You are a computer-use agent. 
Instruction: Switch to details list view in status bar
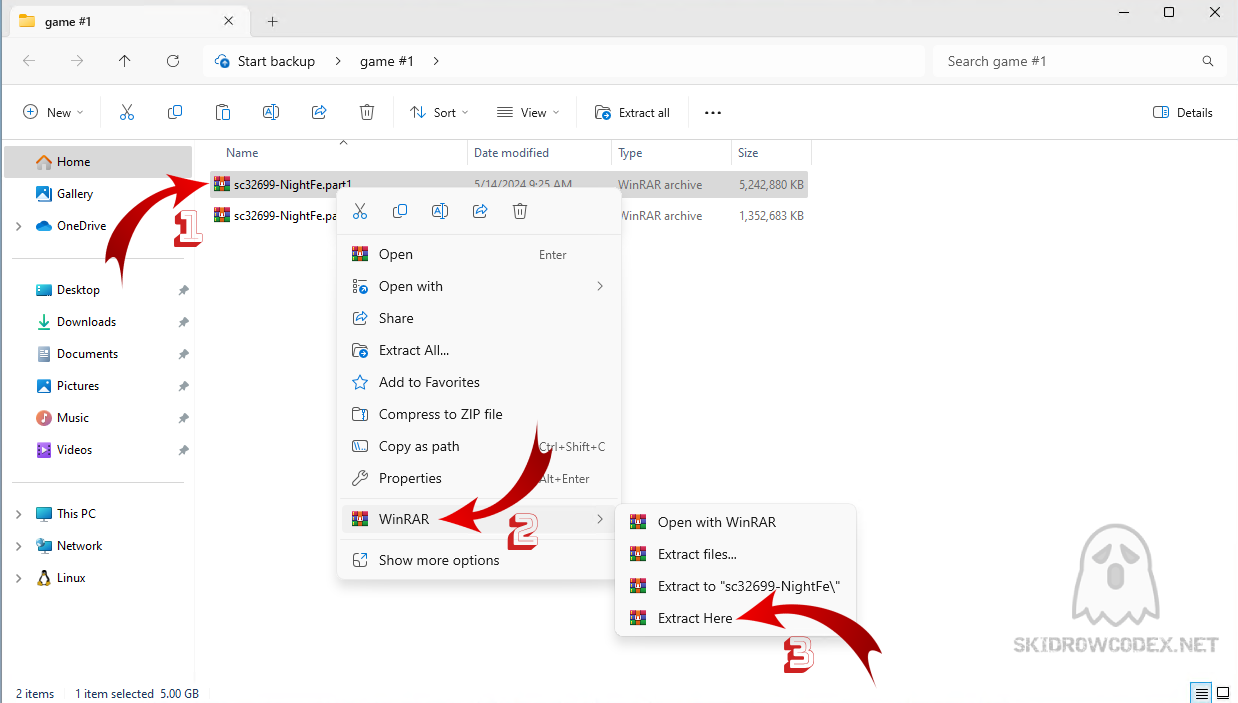pyautogui.click(x=1200, y=693)
